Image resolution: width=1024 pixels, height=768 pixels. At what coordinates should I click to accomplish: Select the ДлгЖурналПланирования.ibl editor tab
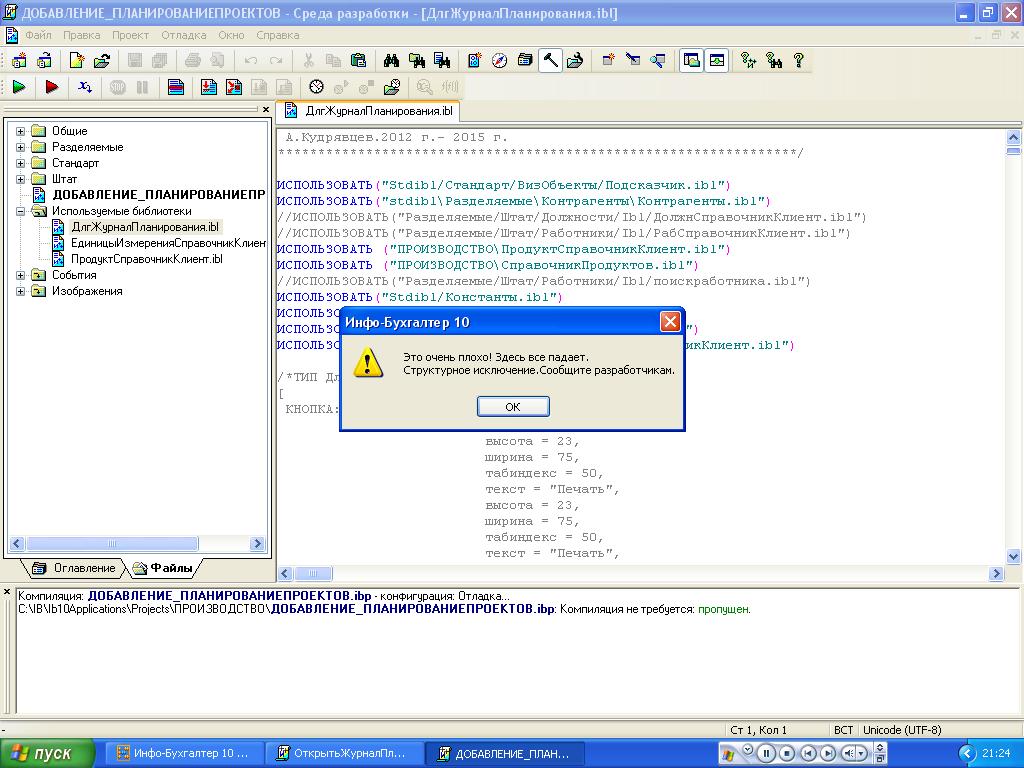pos(370,111)
